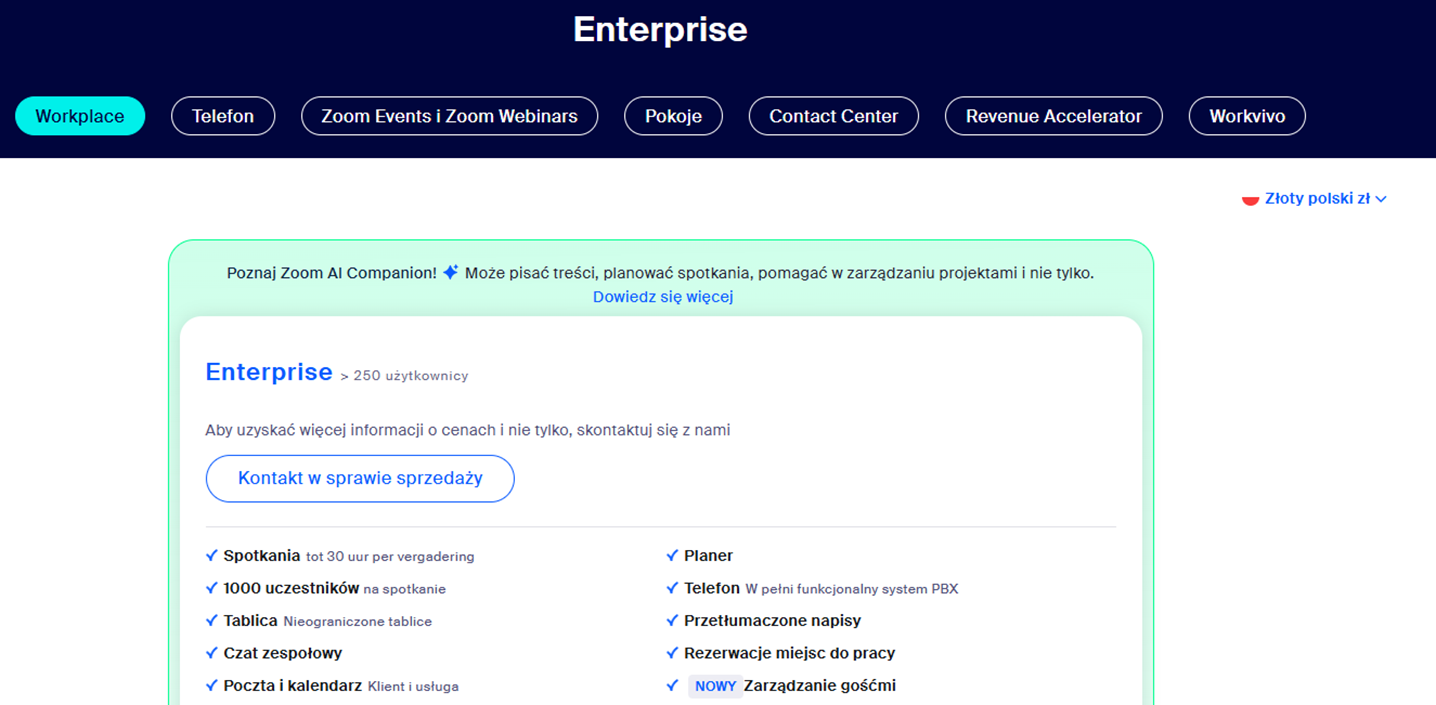Image resolution: width=1436 pixels, height=705 pixels.
Task: Click the Polish flag icon
Action: click(x=1250, y=199)
